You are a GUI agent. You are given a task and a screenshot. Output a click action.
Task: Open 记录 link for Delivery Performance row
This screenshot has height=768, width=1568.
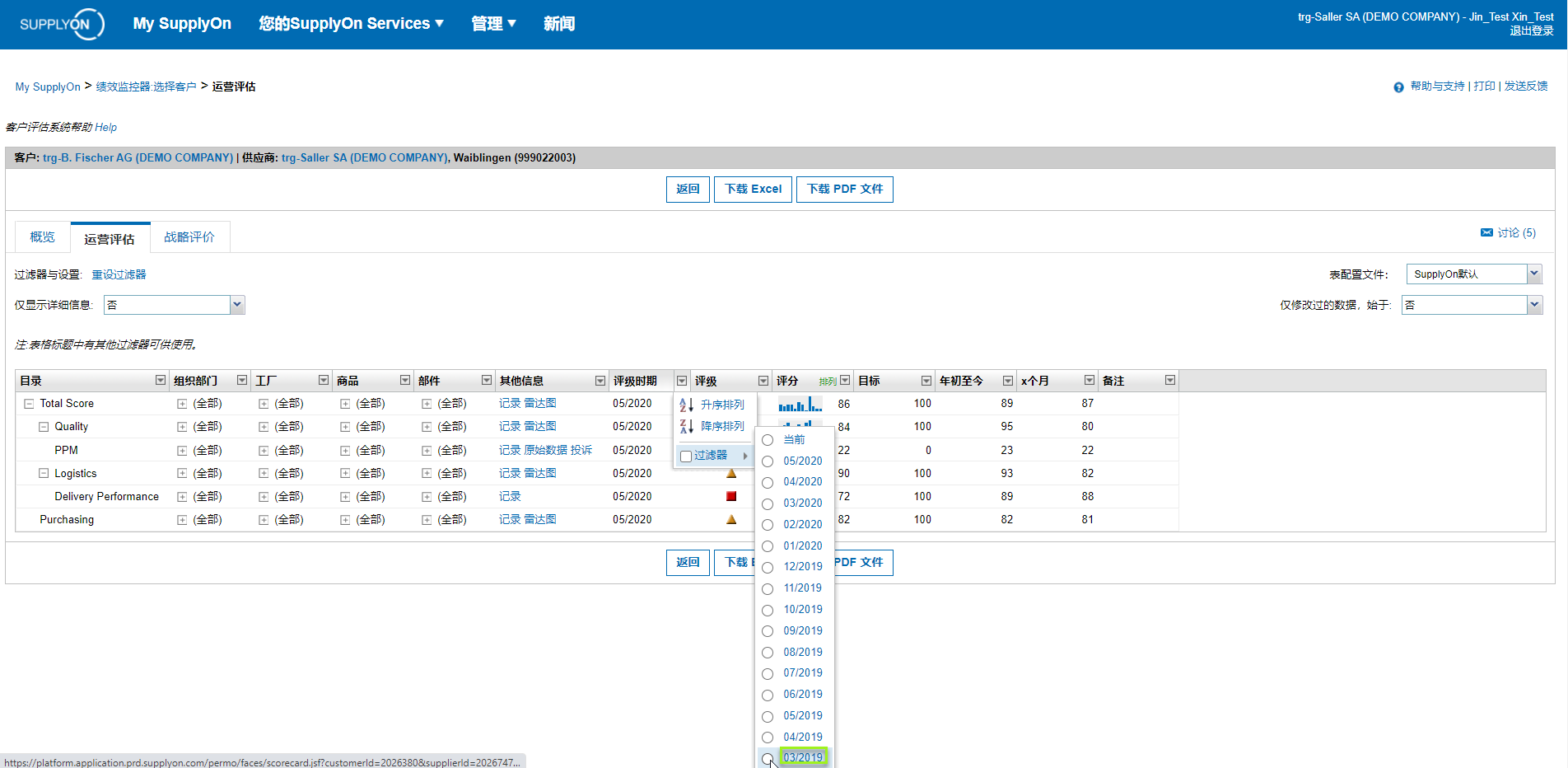(x=510, y=496)
